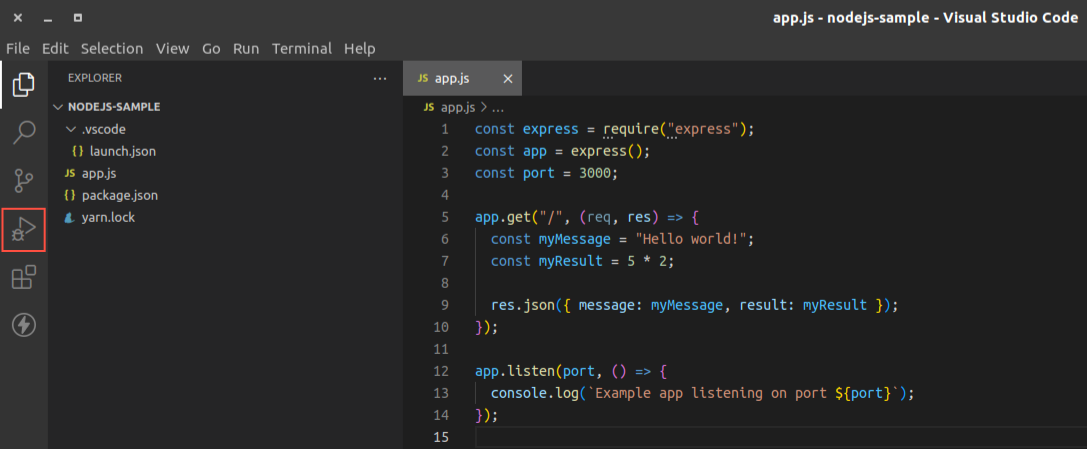Viewport: 1087px width, 449px height.
Task: Open the Source Control view icon
Action: point(24,180)
